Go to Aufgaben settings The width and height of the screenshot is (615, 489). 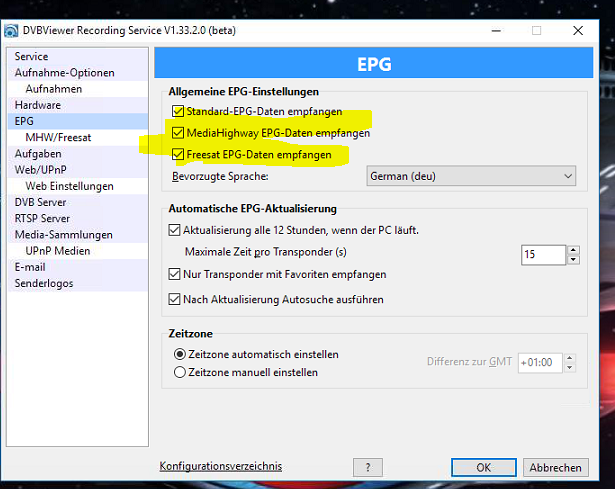click(x=78, y=154)
